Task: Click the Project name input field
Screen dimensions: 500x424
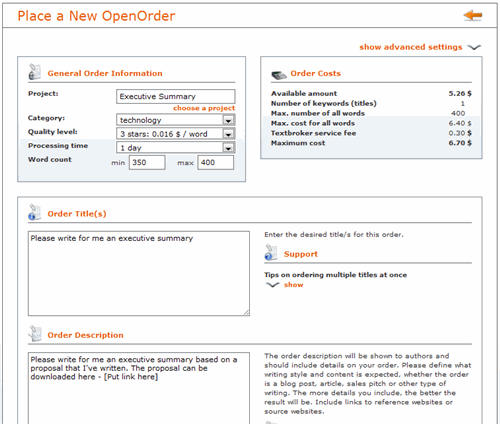Action: (x=176, y=96)
